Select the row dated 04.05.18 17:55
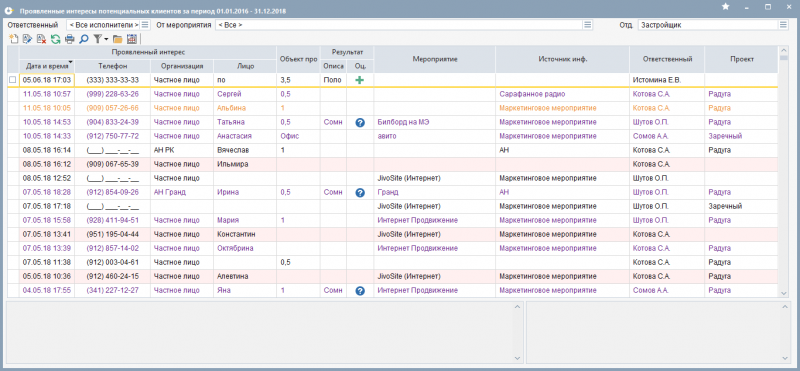The image size is (800, 371). click(393, 290)
